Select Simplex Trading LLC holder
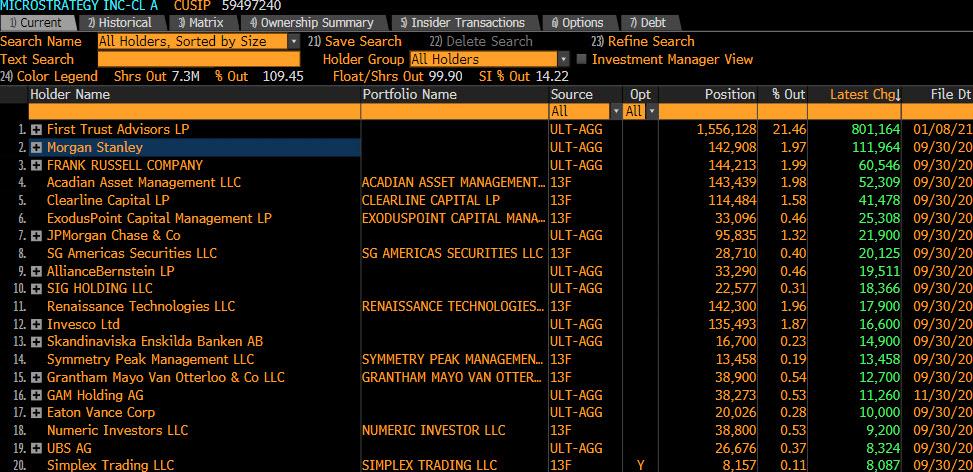 point(110,465)
